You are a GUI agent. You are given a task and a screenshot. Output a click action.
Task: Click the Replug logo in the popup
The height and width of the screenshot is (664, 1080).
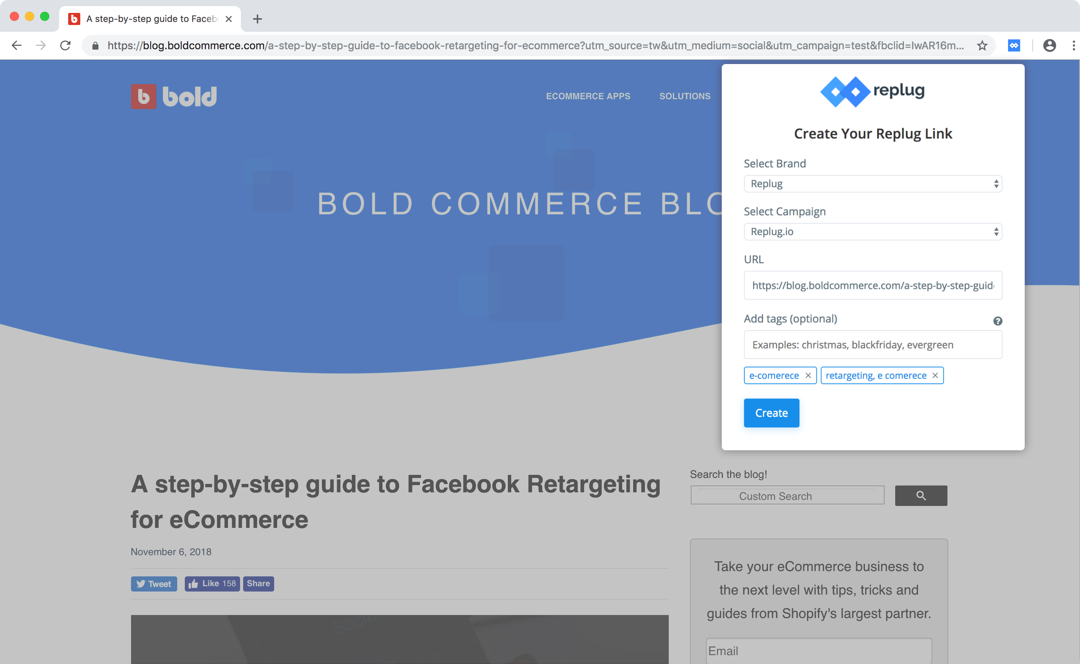(x=873, y=91)
